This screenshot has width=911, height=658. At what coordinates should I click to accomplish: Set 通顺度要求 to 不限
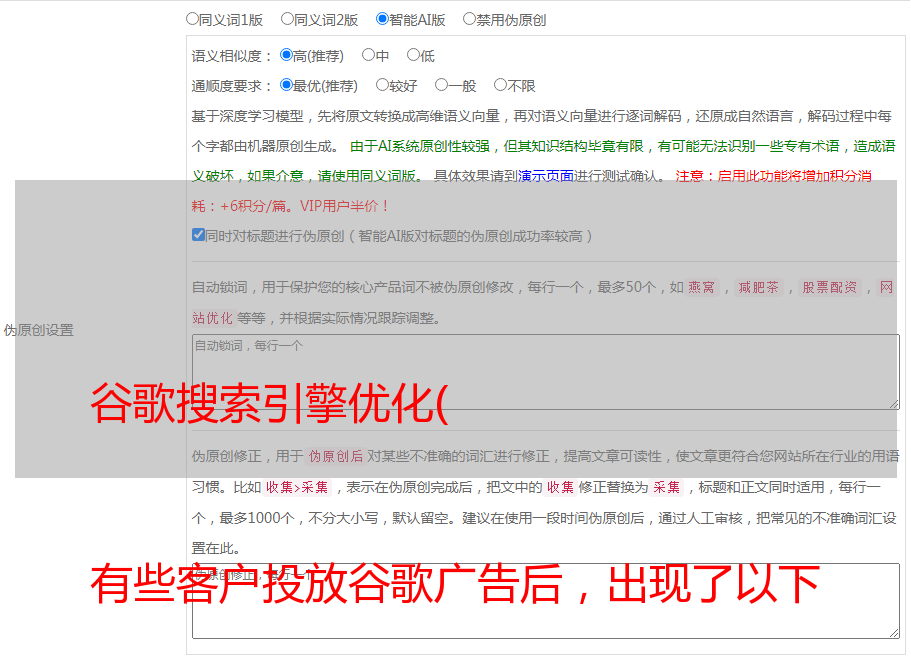(500, 85)
